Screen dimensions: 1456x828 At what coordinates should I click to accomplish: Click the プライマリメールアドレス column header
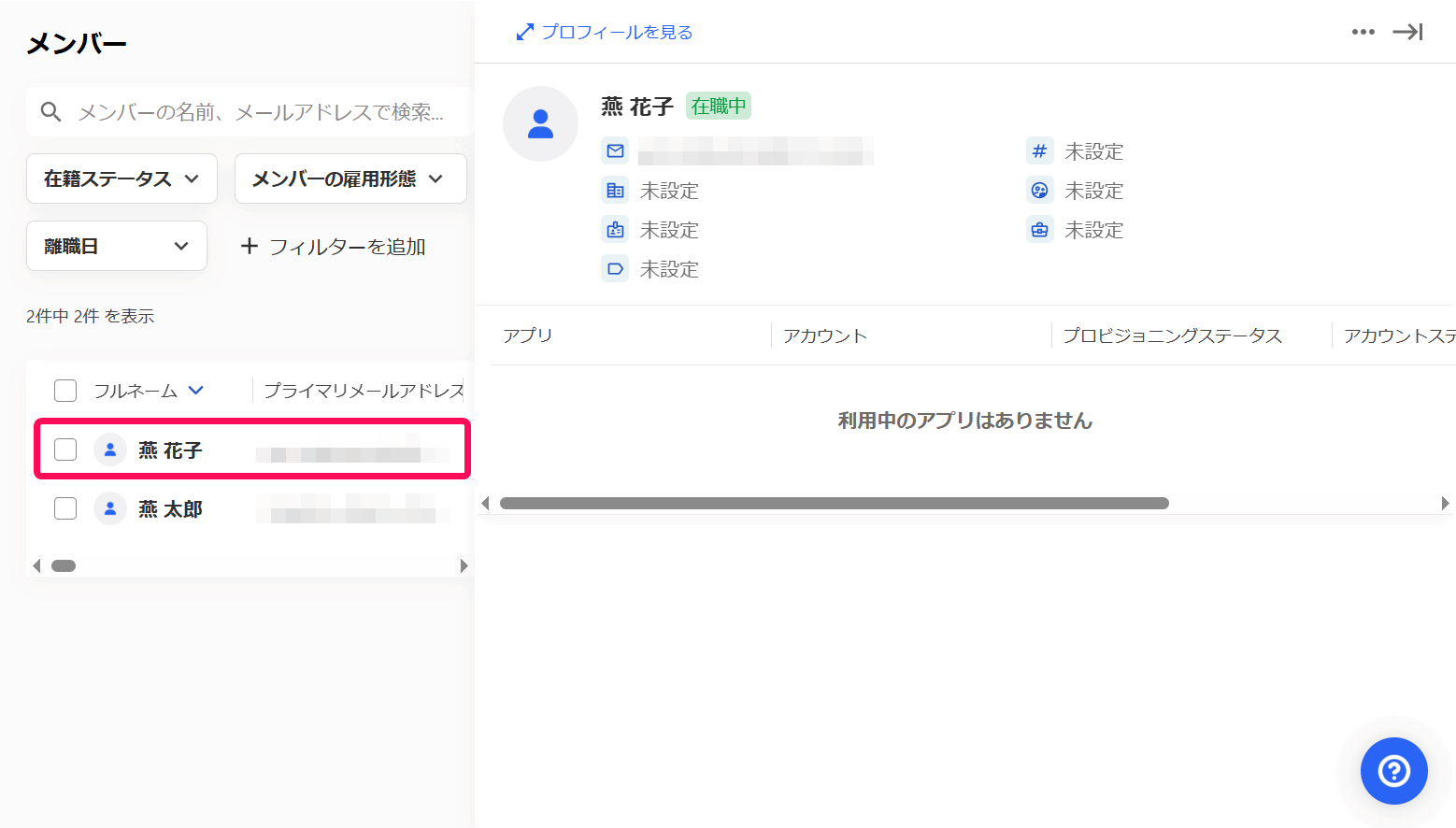coord(364,391)
